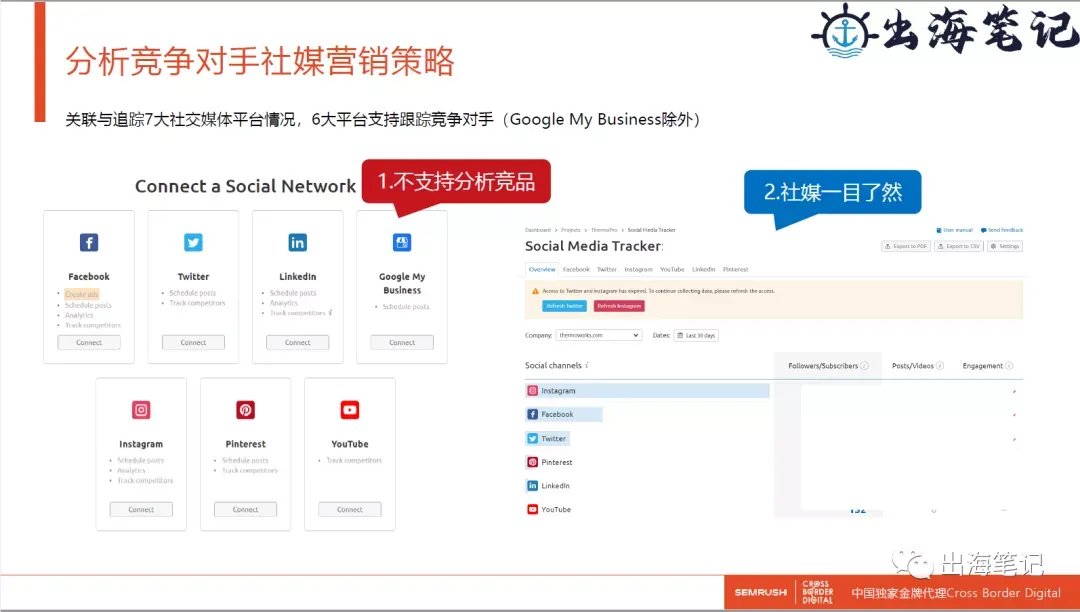Click the warning triangle icon in expired notice
The image size is (1080, 612).
[x=535, y=291]
